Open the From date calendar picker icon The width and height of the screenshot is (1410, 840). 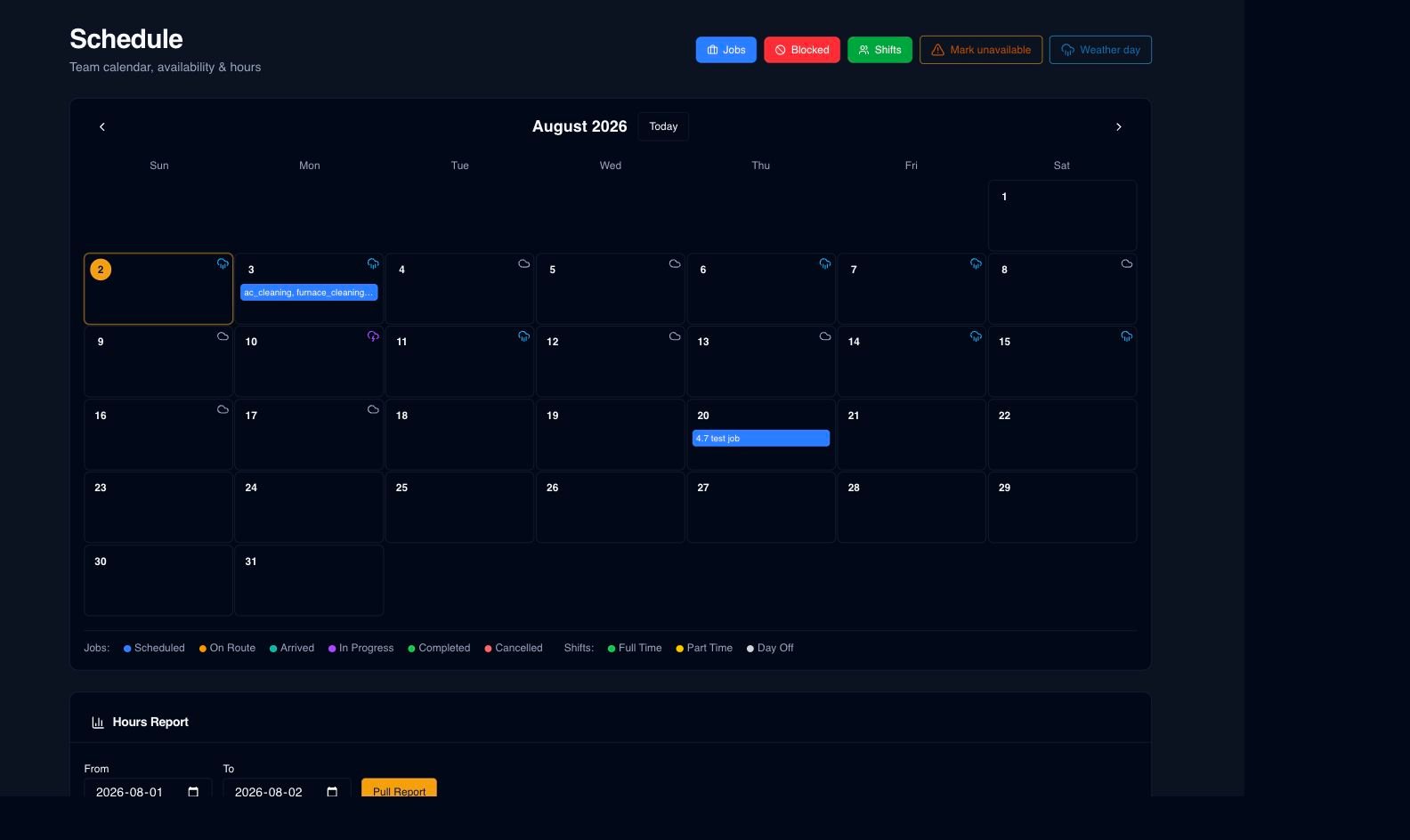(193, 792)
